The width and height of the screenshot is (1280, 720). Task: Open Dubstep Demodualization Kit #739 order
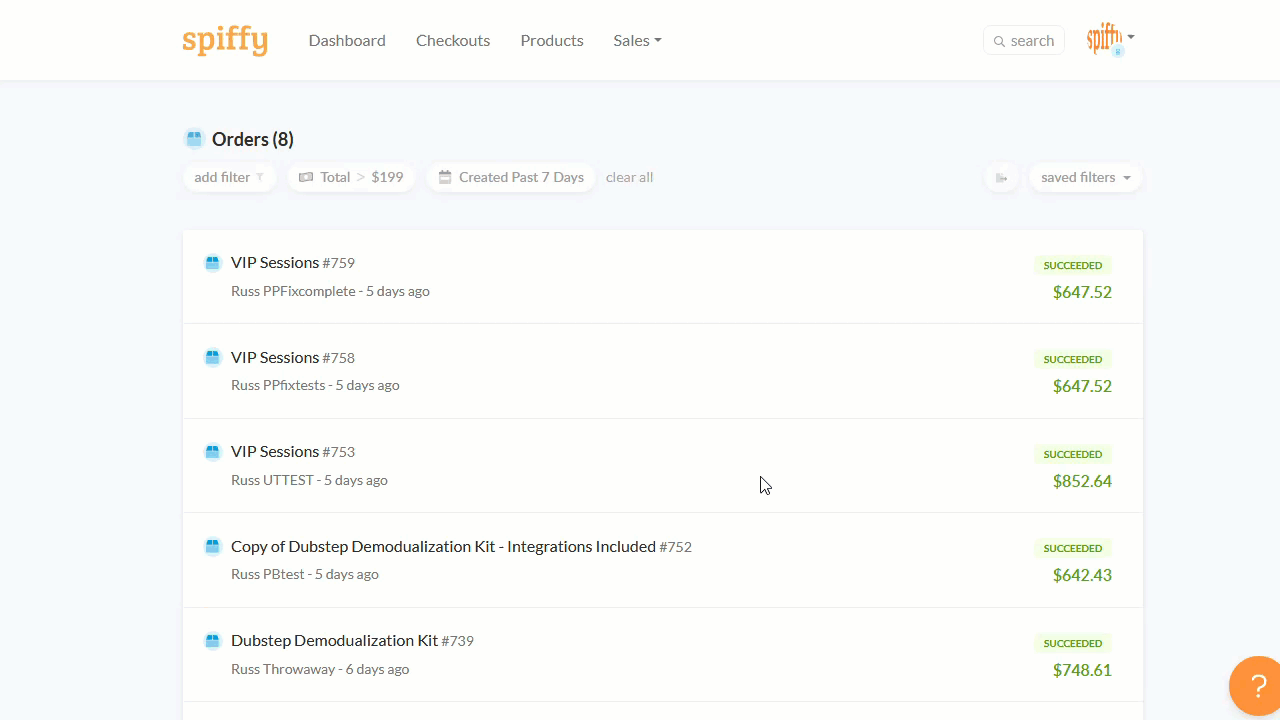[352, 641]
